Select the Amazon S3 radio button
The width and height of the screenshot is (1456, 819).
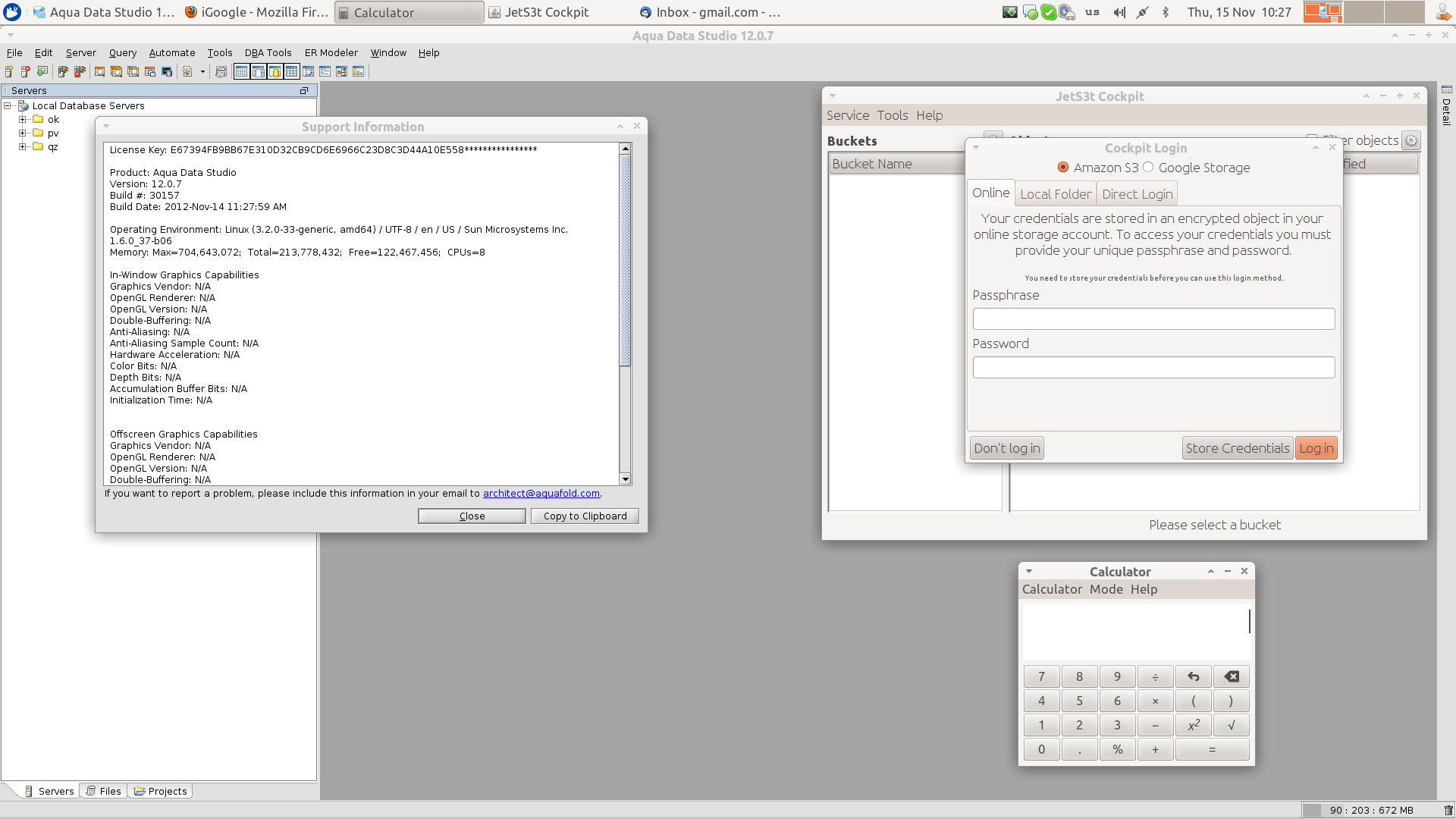tap(1063, 168)
